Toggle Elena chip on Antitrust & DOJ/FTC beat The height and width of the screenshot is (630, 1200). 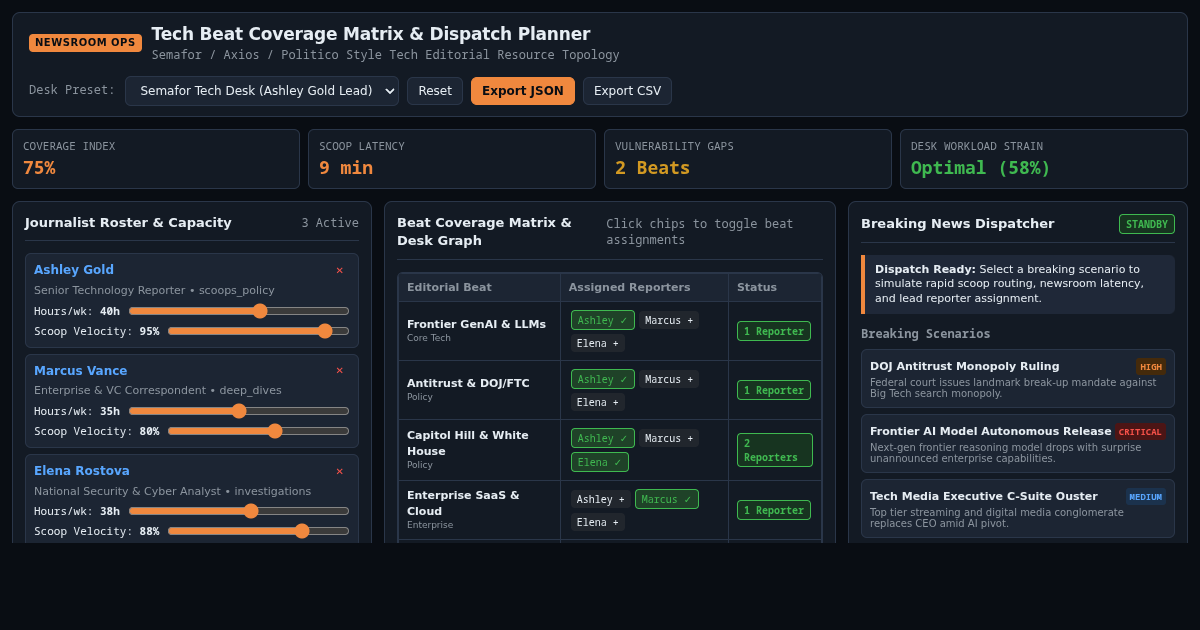pos(598,402)
